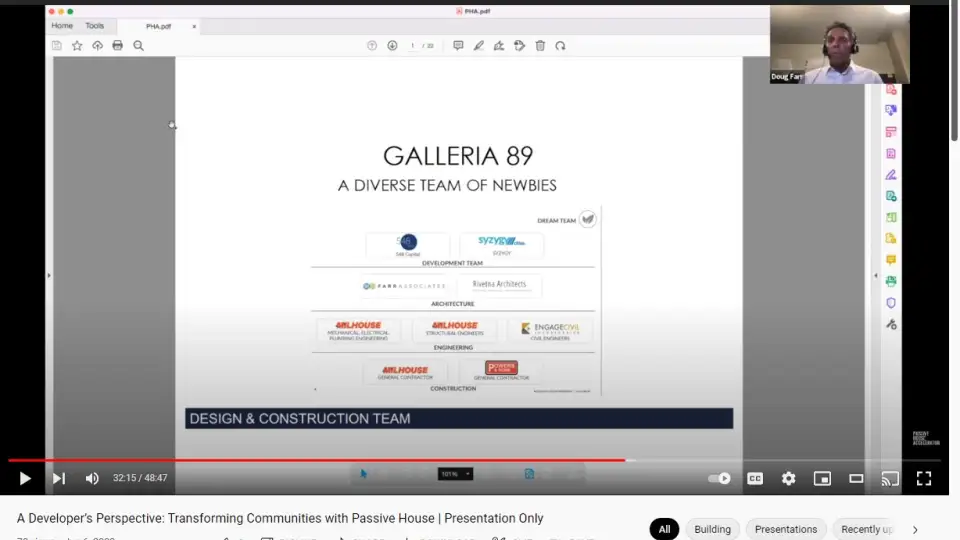Open the video settings gear
The image size is (960, 540).
788,479
